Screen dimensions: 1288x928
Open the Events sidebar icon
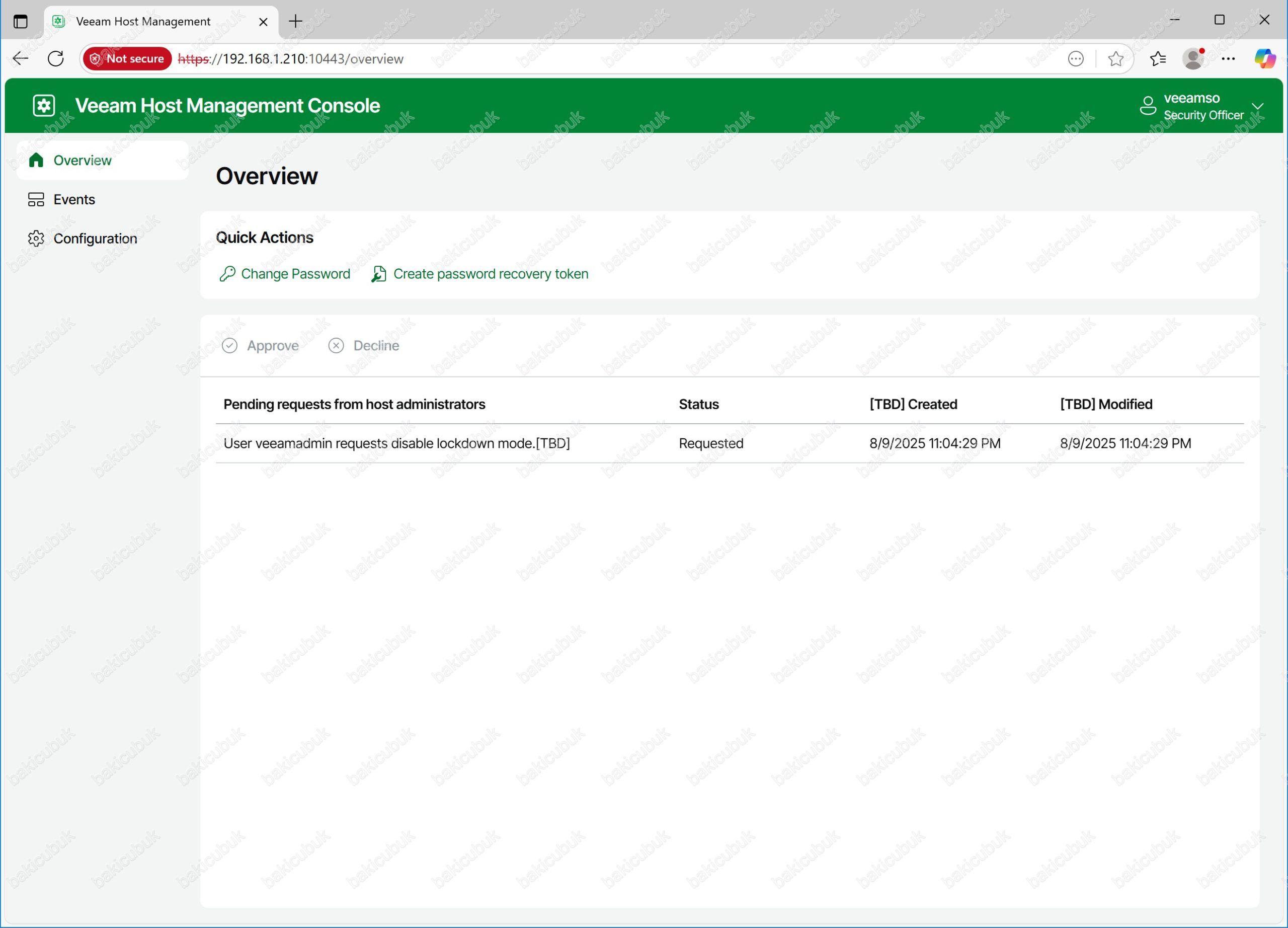(x=36, y=199)
